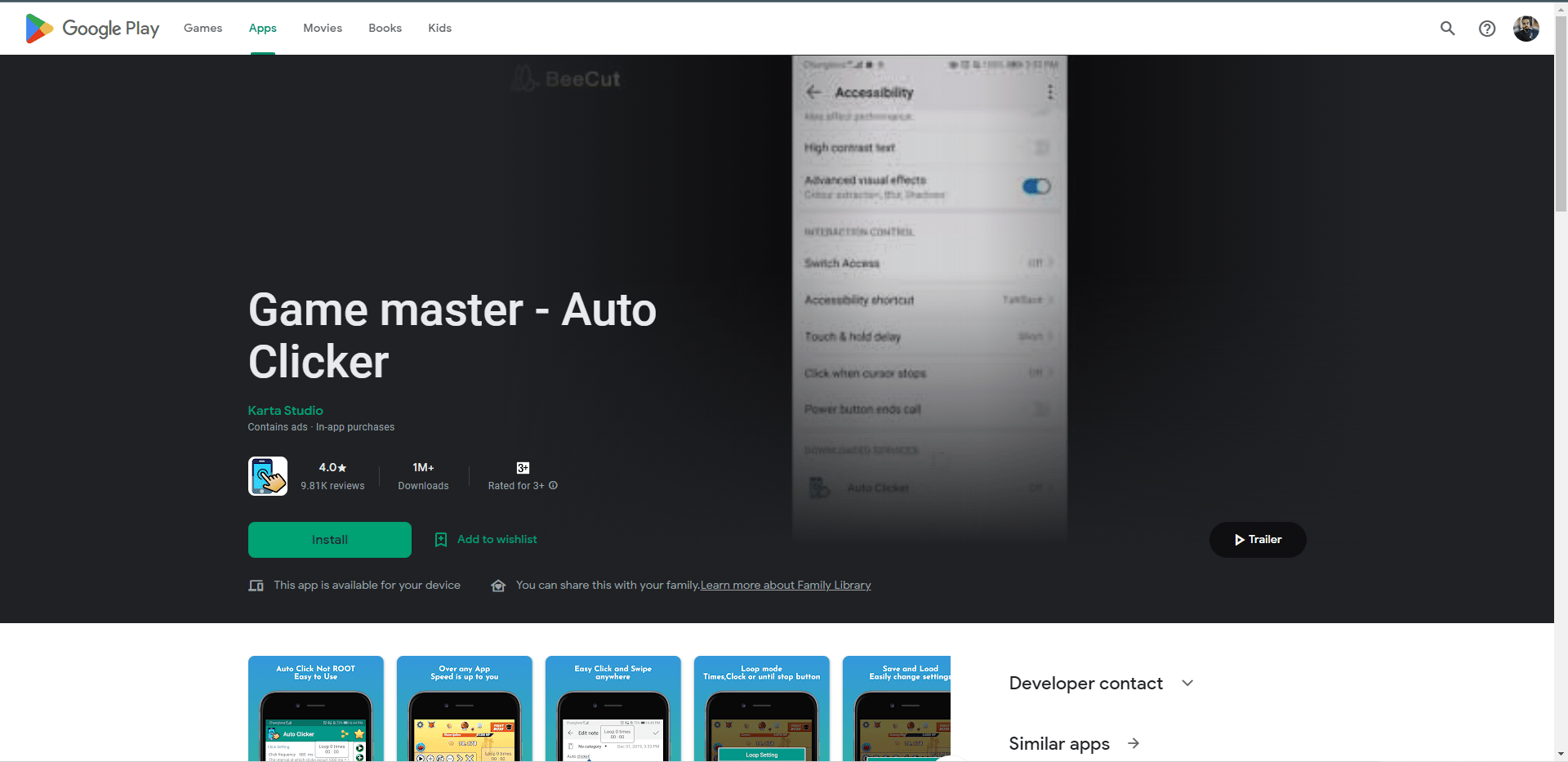Viewport: 1568px width, 762px height.
Task: Switch to the Movies tab
Action: [x=323, y=28]
